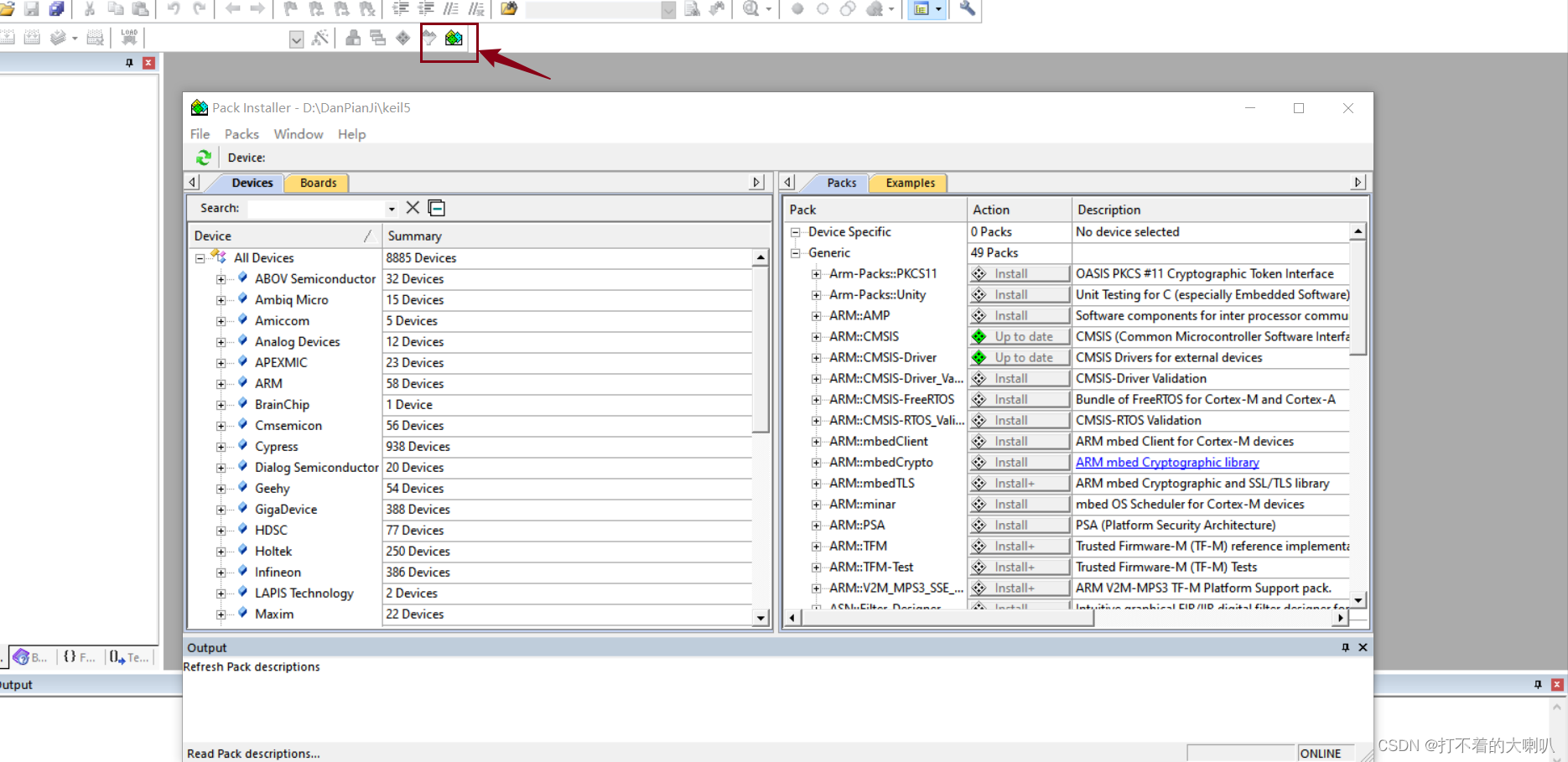Click the Save file toolbar icon
Viewport: 1568px width, 762px height.
[x=32, y=9]
